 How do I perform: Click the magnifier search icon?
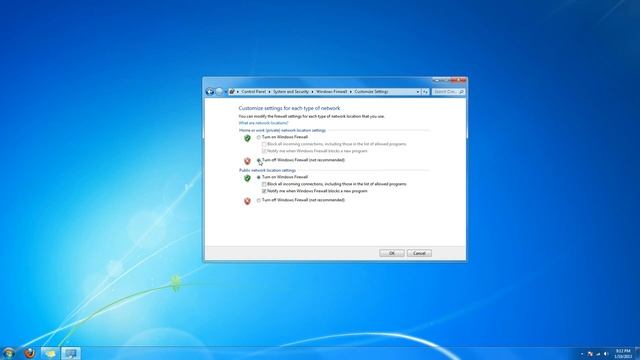point(462,92)
